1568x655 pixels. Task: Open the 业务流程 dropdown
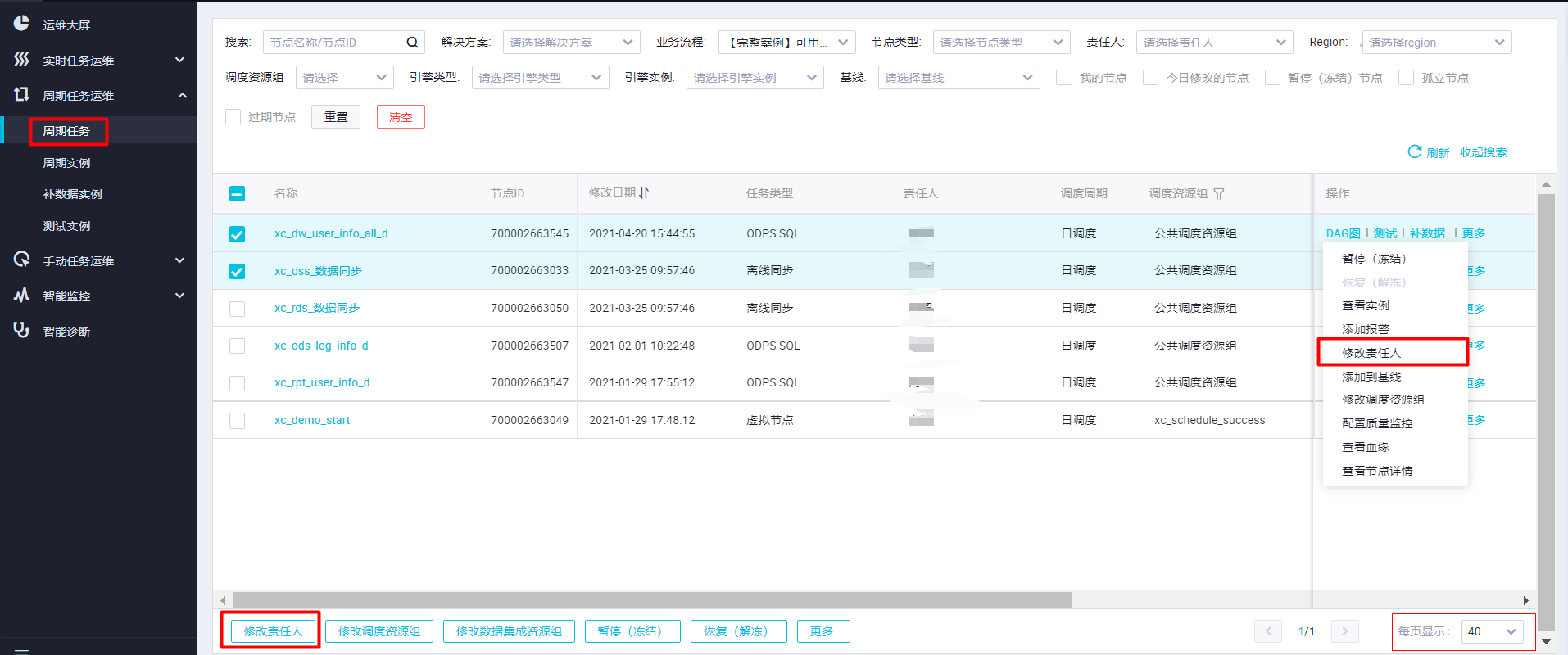coord(786,43)
